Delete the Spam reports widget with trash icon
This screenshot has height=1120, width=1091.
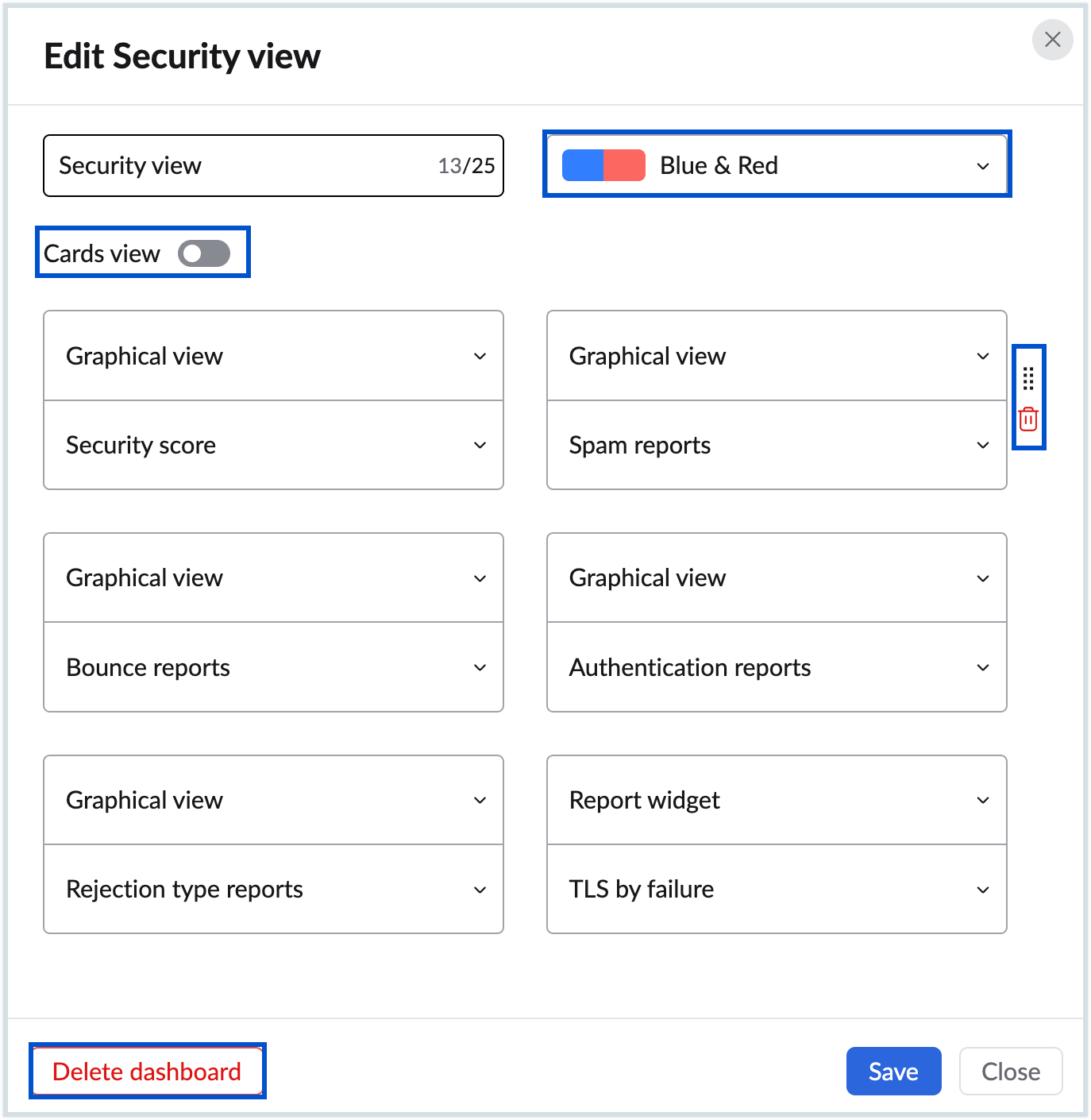click(x=1028, y=419)
